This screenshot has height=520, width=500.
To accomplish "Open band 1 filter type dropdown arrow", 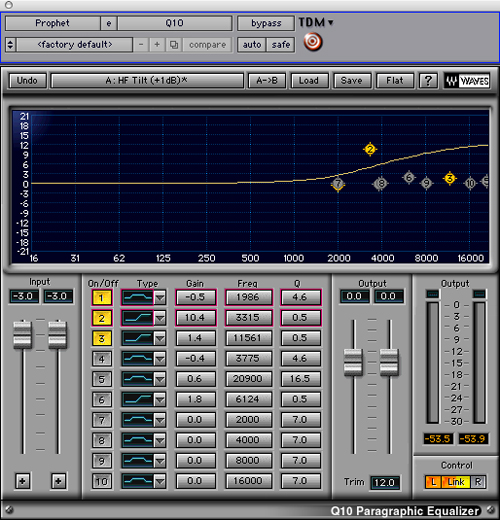I will click(160, 298).
